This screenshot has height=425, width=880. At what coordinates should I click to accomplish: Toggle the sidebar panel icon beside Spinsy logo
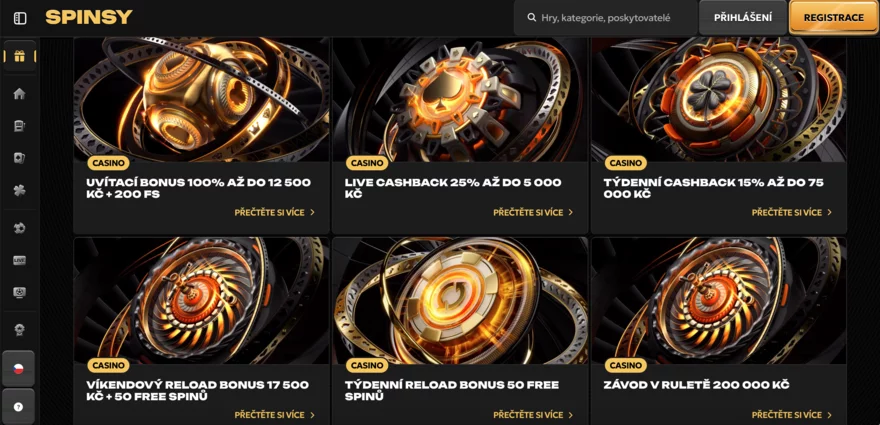pyautogui.click(x=20, y=18)
